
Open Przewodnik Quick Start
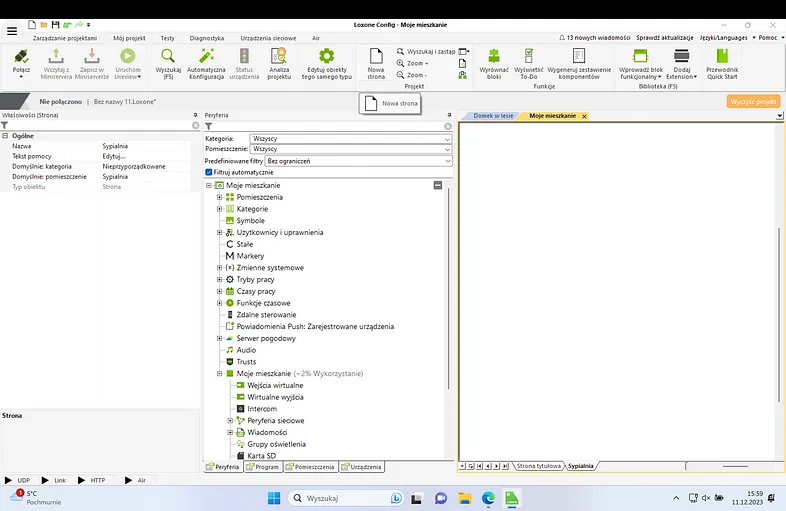pyautogui.click(x=722, y=64)
